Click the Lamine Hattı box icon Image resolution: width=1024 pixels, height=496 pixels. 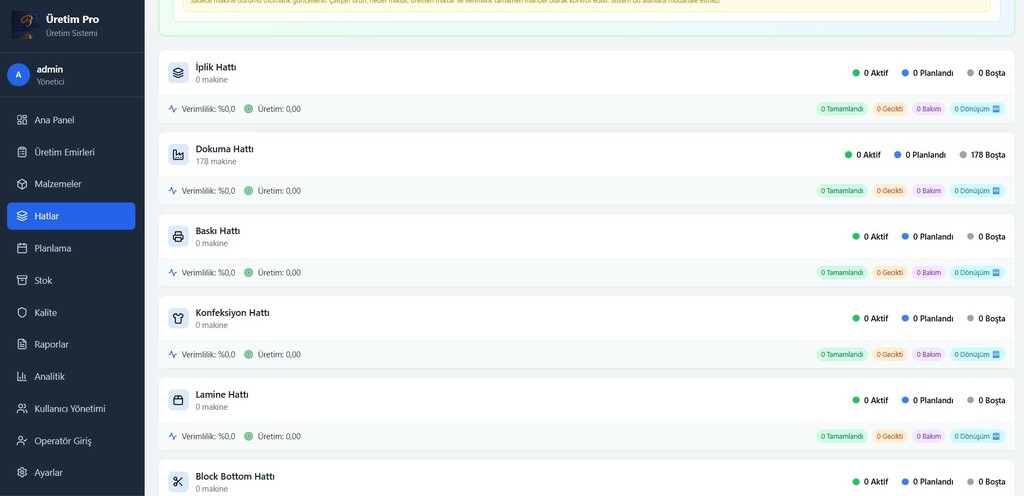178,400
